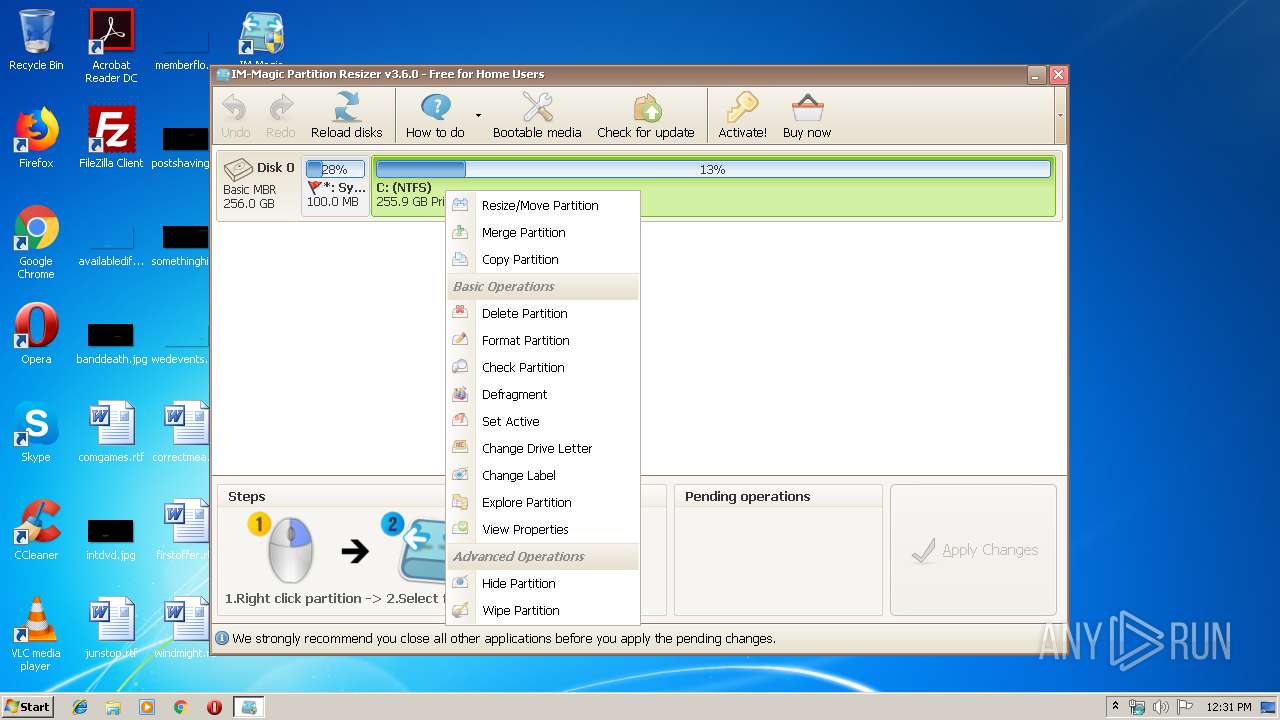Show hidden tray icons arrow
This screenshot has width=1280, height=720.
(1115, 707)
